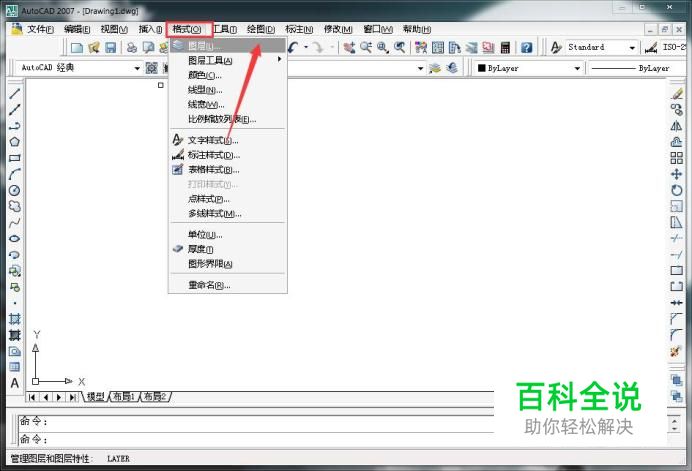Viewport: 692px width, 471px height.
Task: Select the Explode modify tool
Action: 677,351
